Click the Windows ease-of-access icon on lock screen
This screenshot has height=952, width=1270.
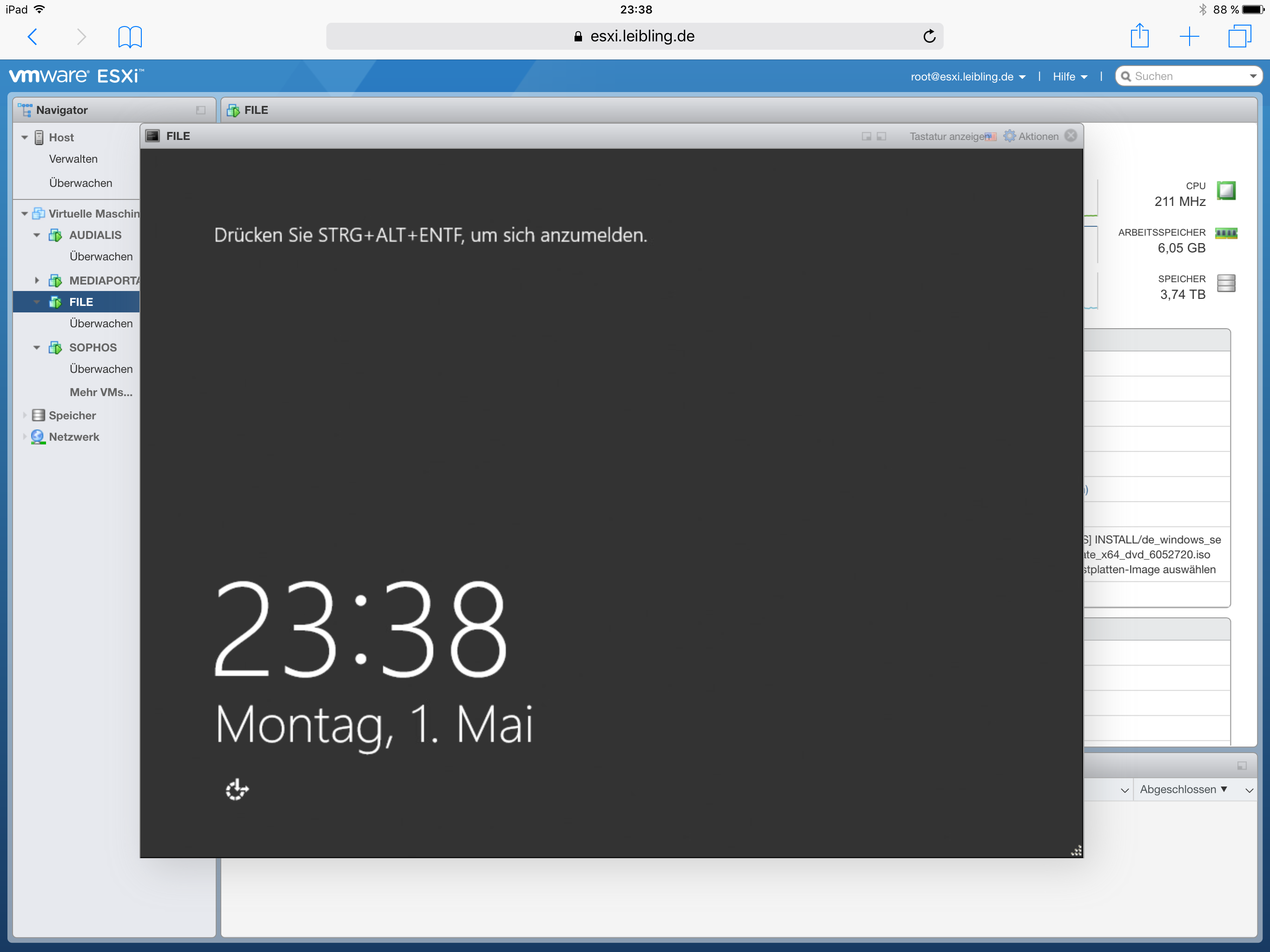click(x=237, y=789)
